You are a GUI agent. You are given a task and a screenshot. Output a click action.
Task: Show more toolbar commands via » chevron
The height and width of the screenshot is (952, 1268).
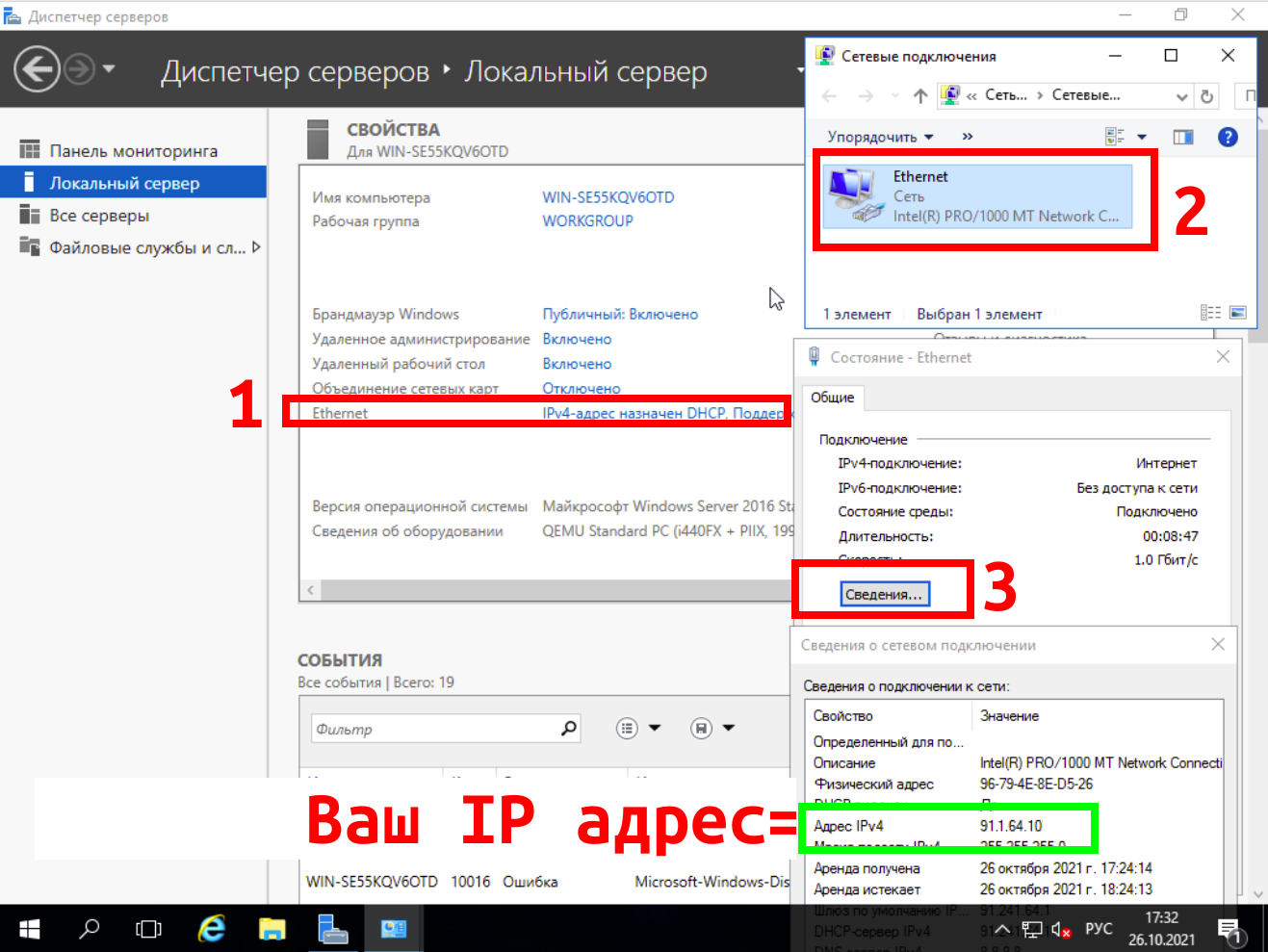tap(968, 137)
